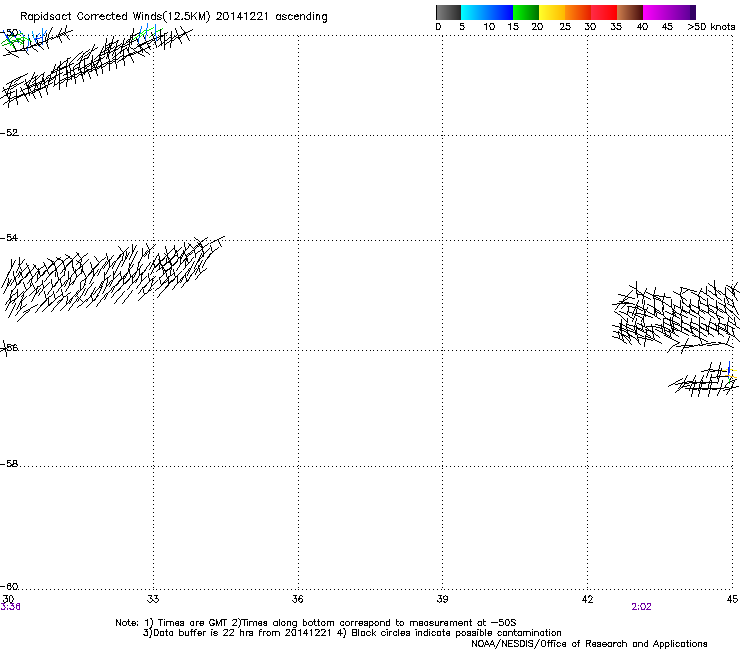
Task: Click the '-54' latitude axis label
Action: 9,237
